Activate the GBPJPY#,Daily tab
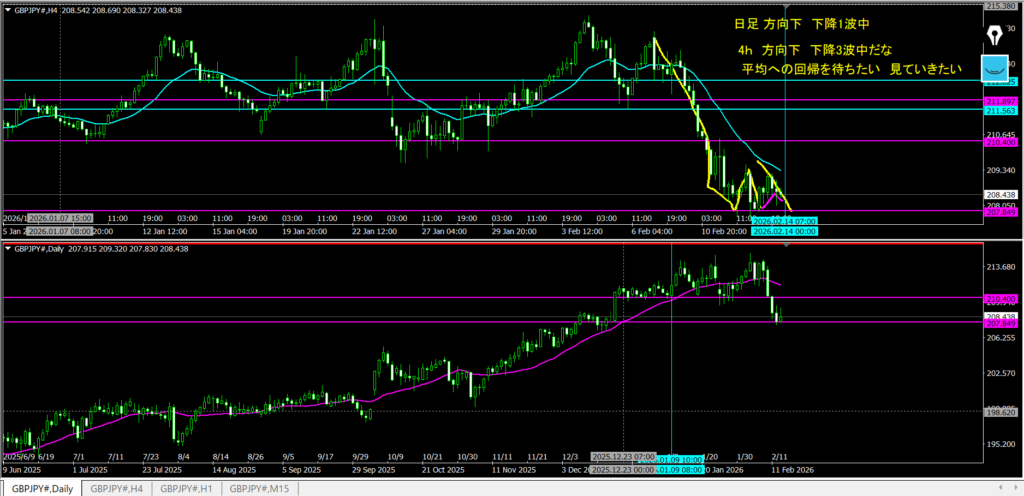 [x=41, y=488]
